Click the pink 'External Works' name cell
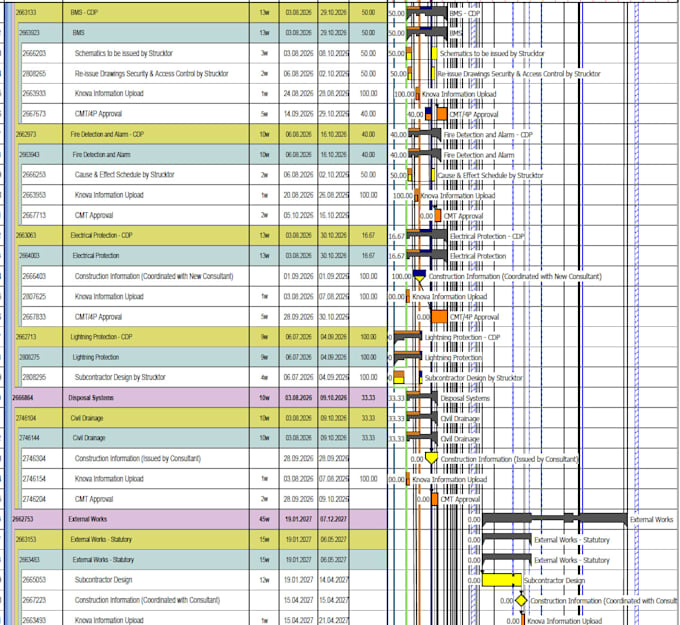Image resolution: width=680 pixels, height=625 pixels. [x=156, y=519]
